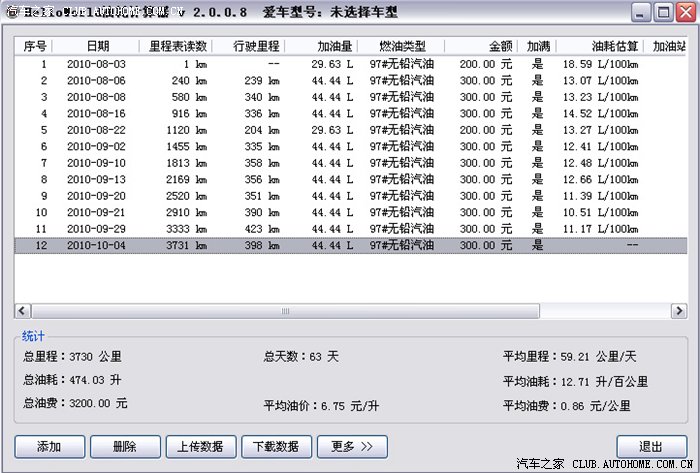Screen dimensions: 700x473
Task: Minimize the application window
Action: pos(641,12)
